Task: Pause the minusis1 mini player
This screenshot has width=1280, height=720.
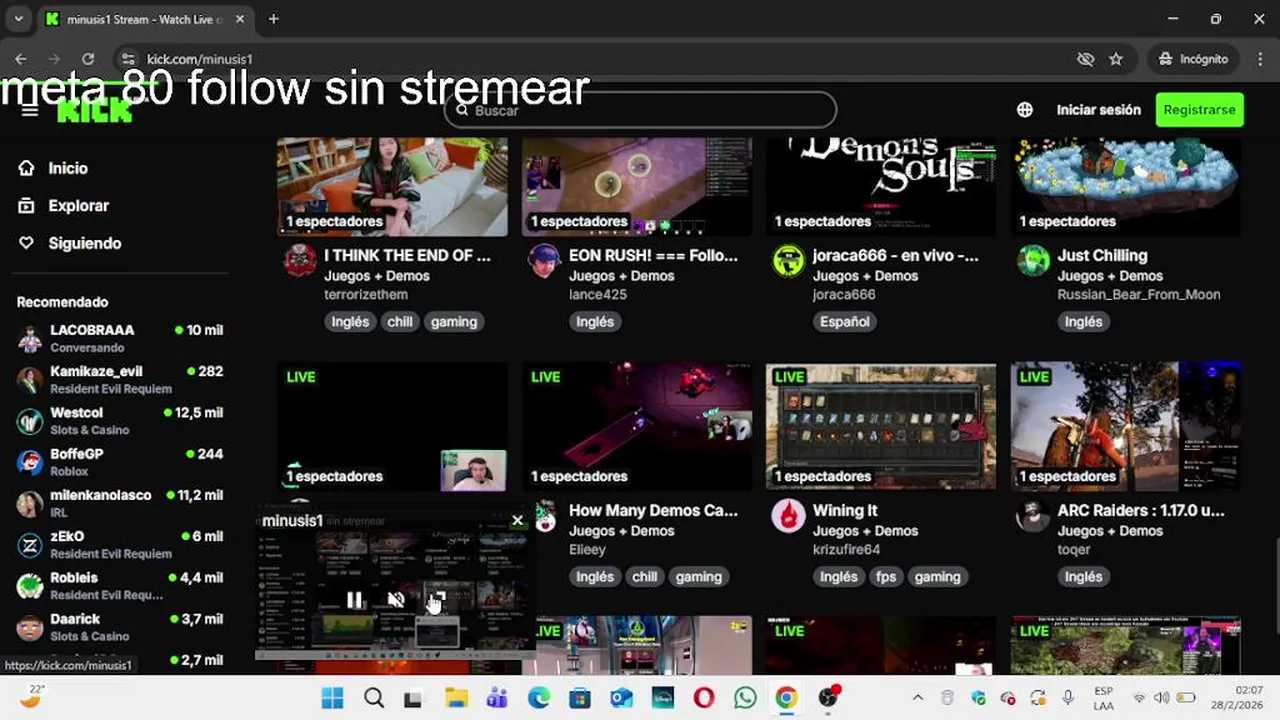Action: [354, 600]
